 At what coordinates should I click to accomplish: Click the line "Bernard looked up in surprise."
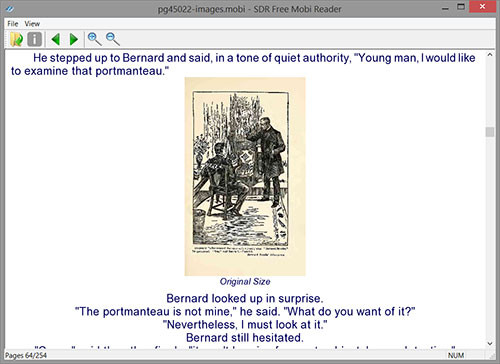pyautogui.click(x=245, y=298)
